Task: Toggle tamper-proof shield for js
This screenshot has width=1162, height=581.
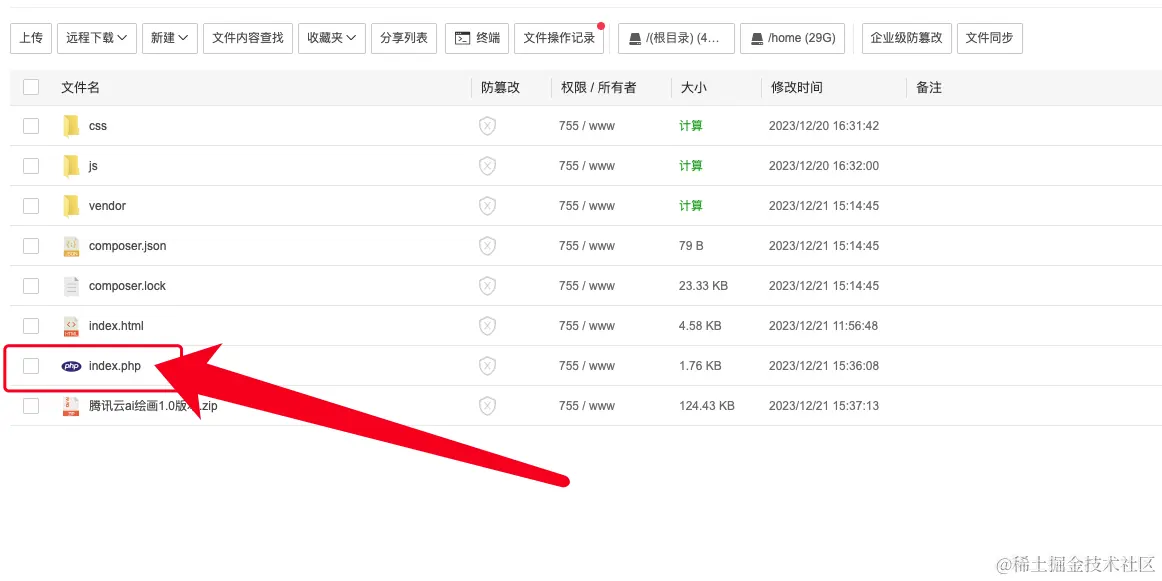Action: tap(487, 166)
